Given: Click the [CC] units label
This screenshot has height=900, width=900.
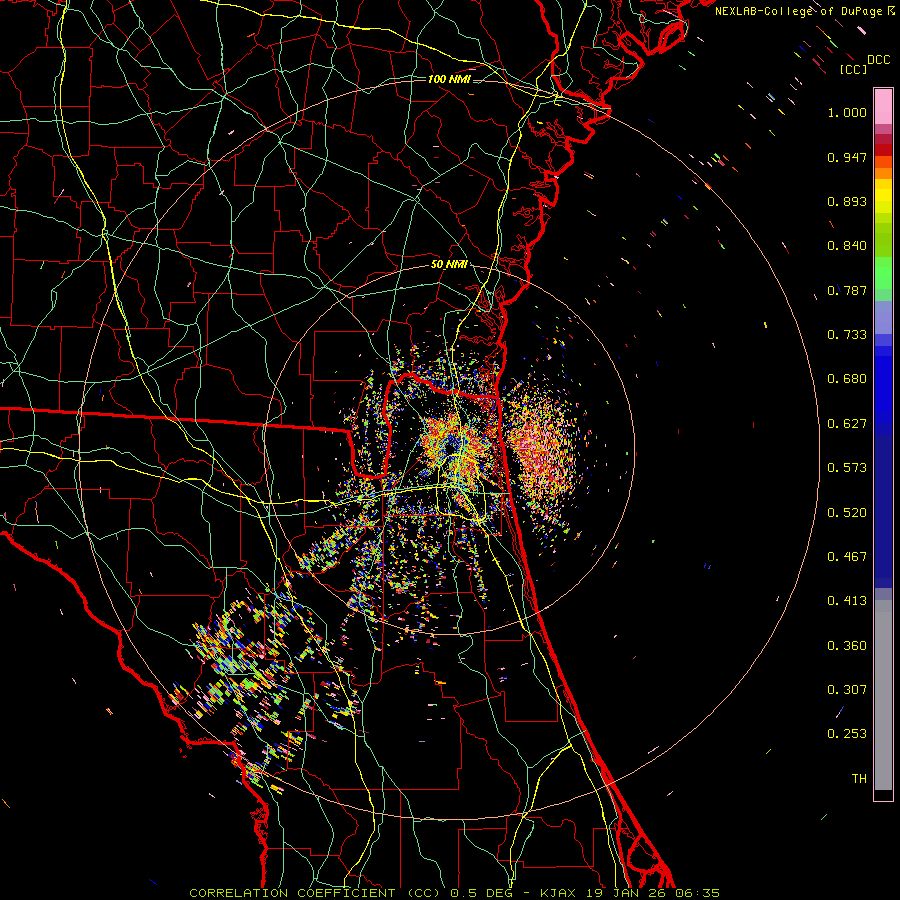Looking at the screenshot, I should pyautogui.click(x=854, y=69).
